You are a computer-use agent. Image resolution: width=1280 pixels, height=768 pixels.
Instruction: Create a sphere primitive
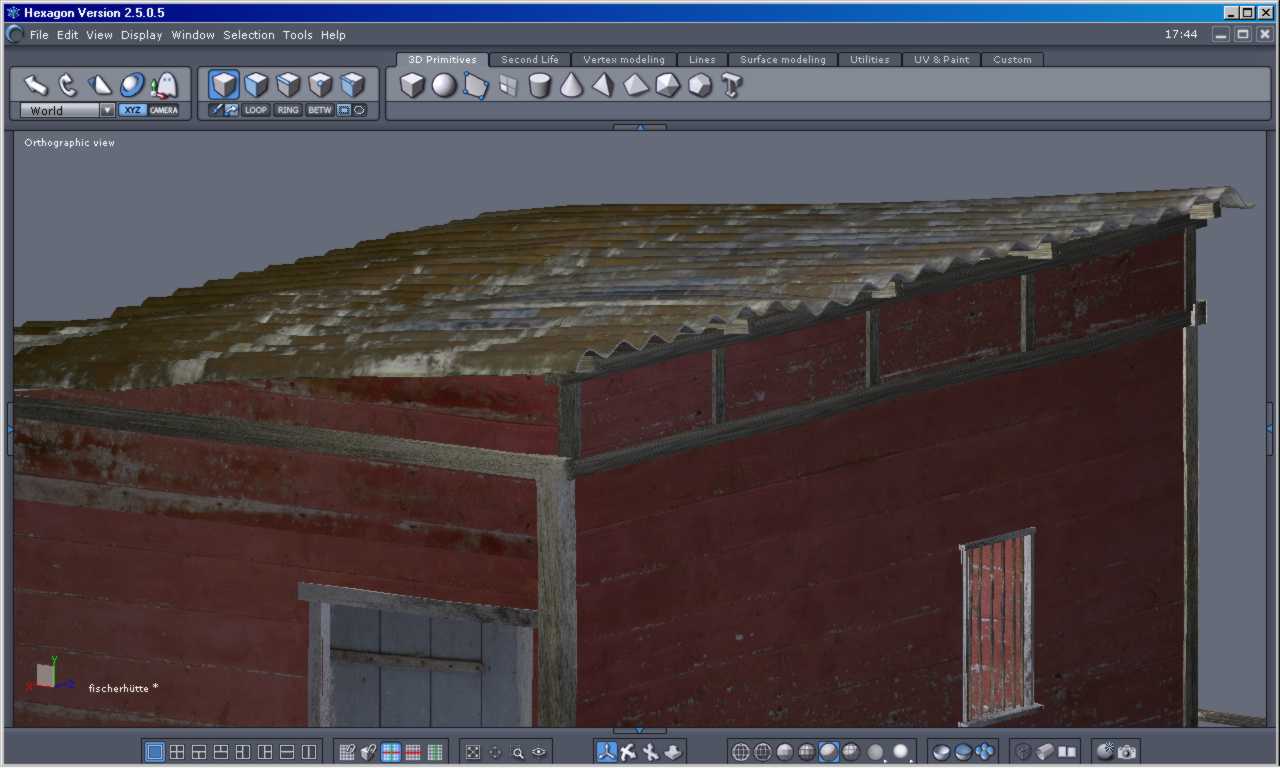tap(444, 86)
